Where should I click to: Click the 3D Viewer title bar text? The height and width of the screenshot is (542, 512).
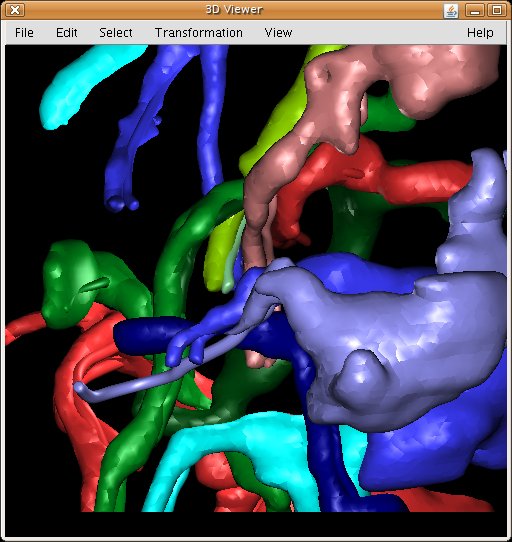coord(234,10)
